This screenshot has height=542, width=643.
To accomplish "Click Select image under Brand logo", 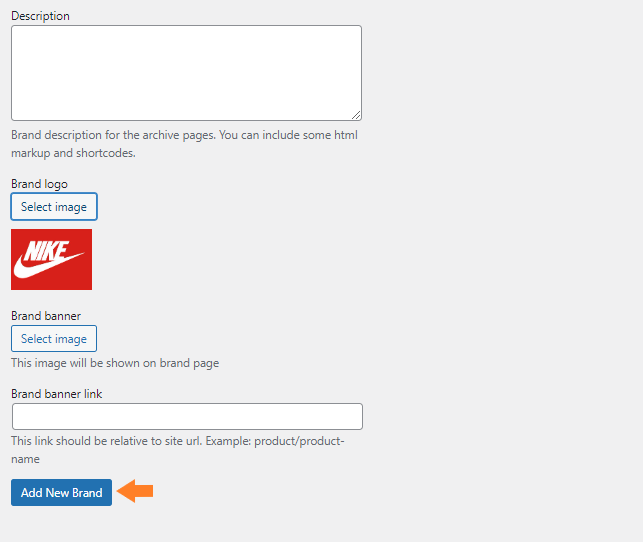I will tap(54, 207).
